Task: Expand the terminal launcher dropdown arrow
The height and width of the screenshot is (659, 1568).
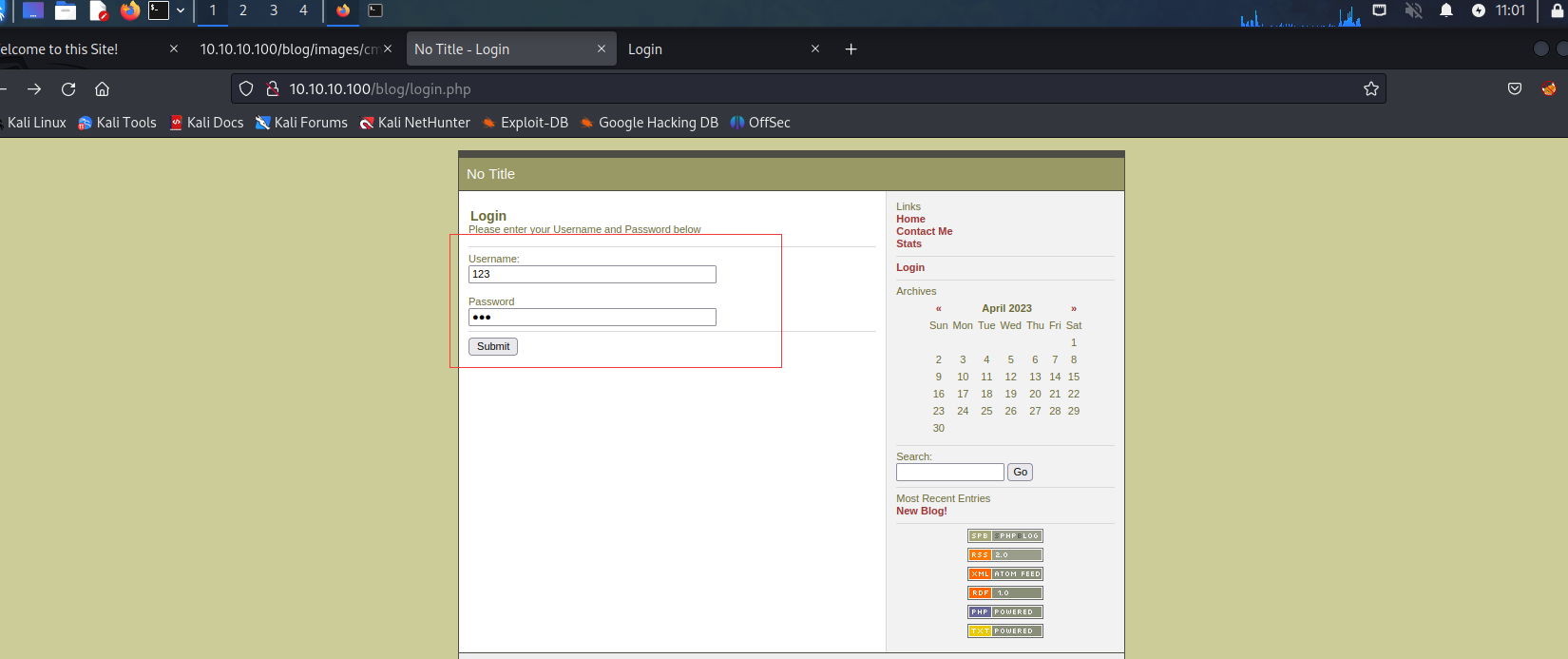Action: (181, 11)
